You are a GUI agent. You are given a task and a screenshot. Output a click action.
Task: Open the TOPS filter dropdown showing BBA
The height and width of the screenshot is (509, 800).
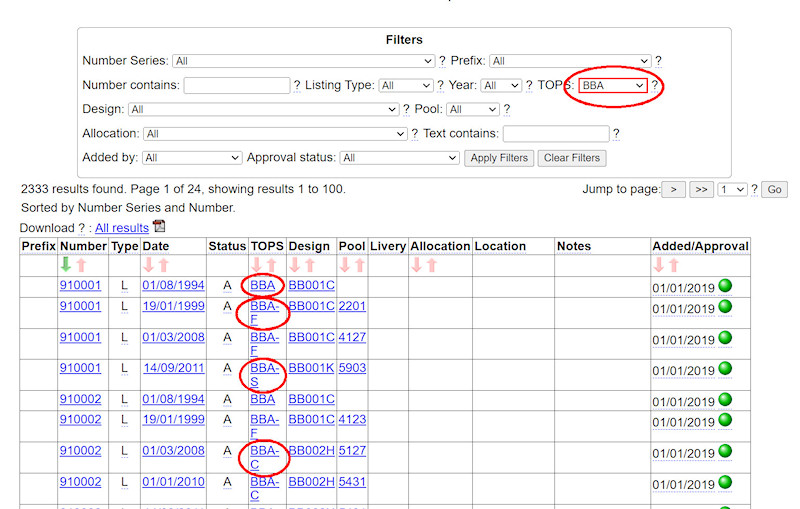click(x=613, y=86)
